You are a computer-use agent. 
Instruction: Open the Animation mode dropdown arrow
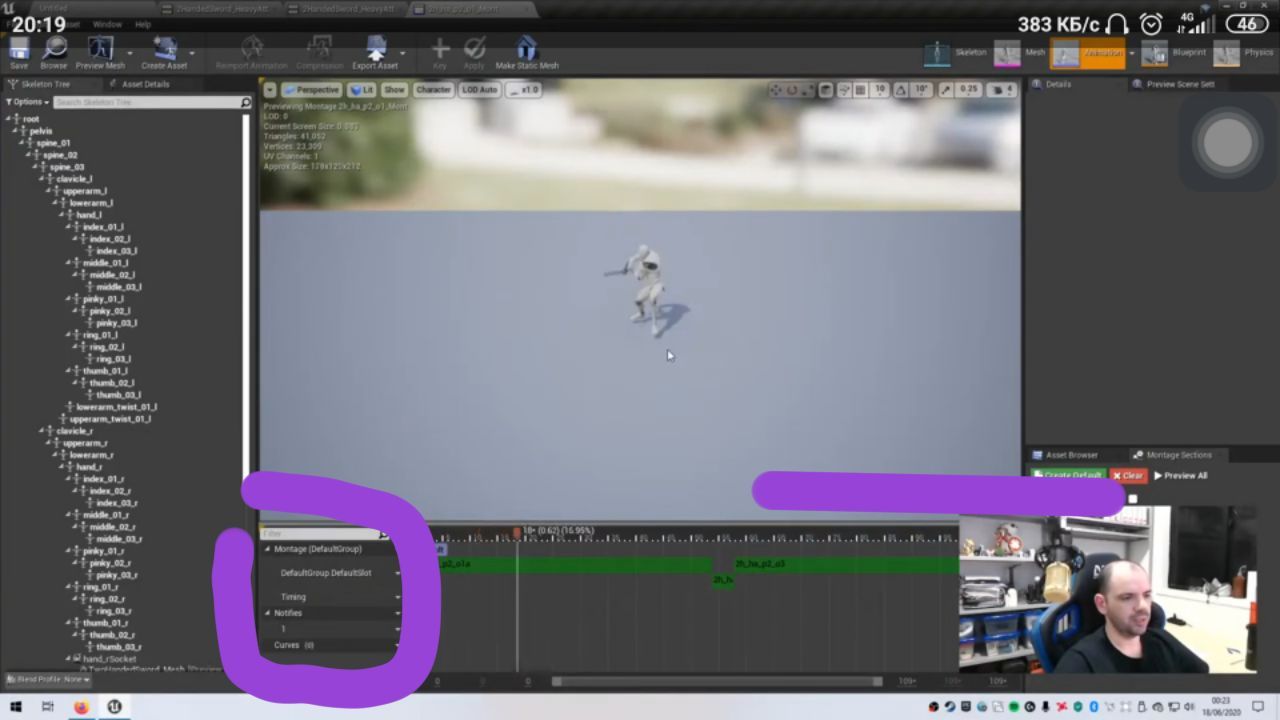(1131, 53)
